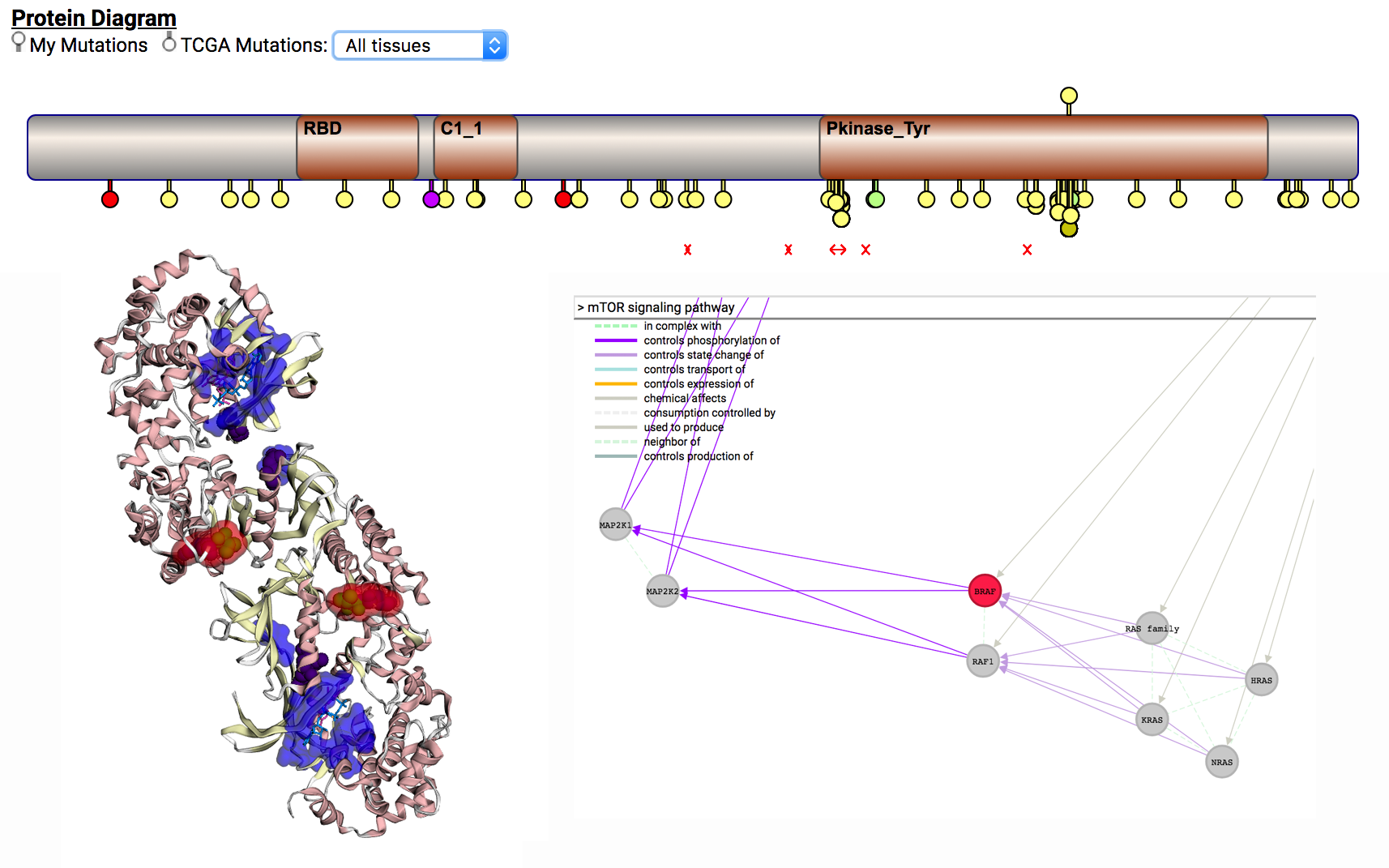Viewport: 1389px width, 868px height.
Task: Click the 'controls transport of' legend swatch
Action: point(616,370)
